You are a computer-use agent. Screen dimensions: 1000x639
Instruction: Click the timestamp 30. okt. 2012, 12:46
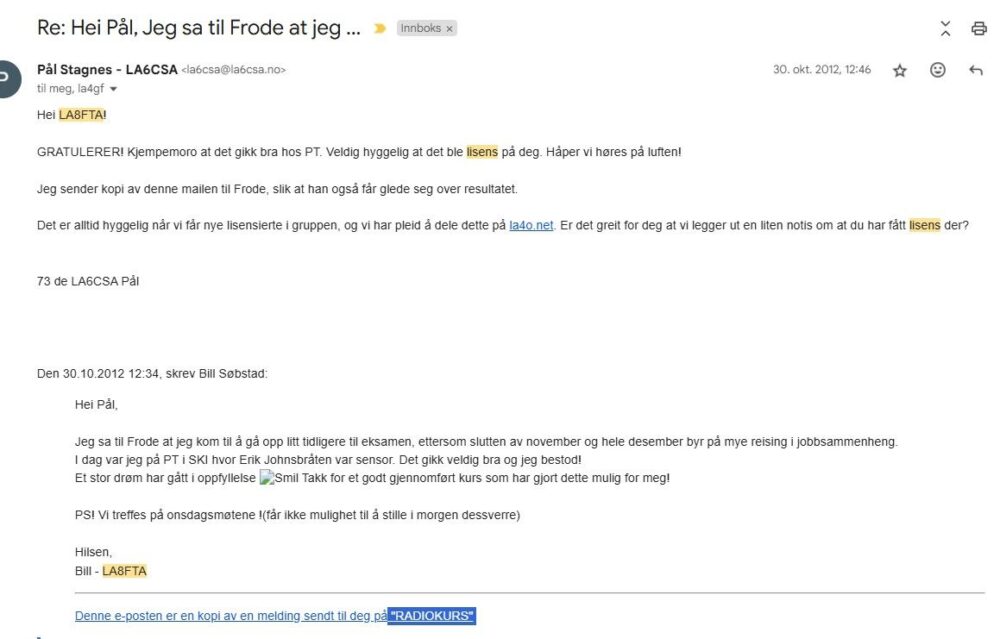[x=821, y=70]
